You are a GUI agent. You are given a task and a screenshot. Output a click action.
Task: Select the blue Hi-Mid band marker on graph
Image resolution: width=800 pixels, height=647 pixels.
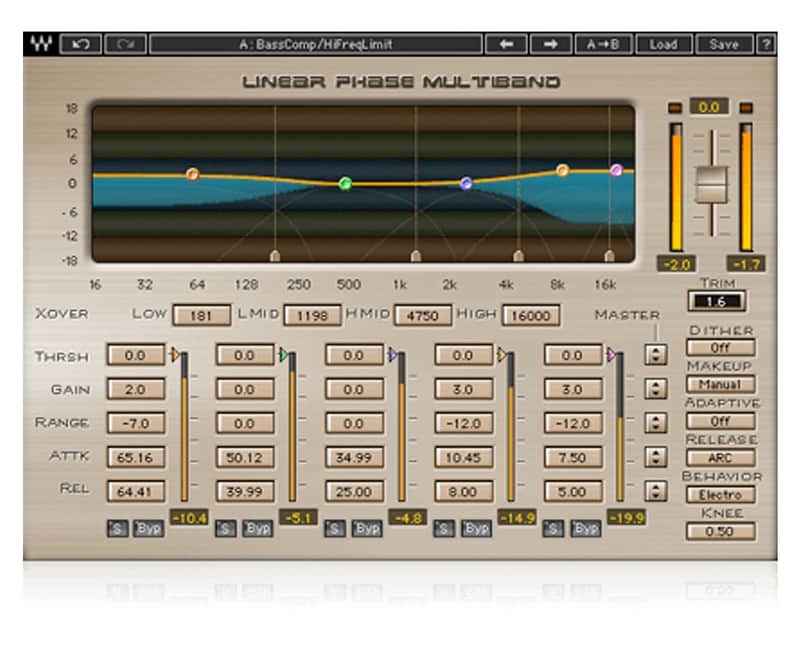pos(466,183)
